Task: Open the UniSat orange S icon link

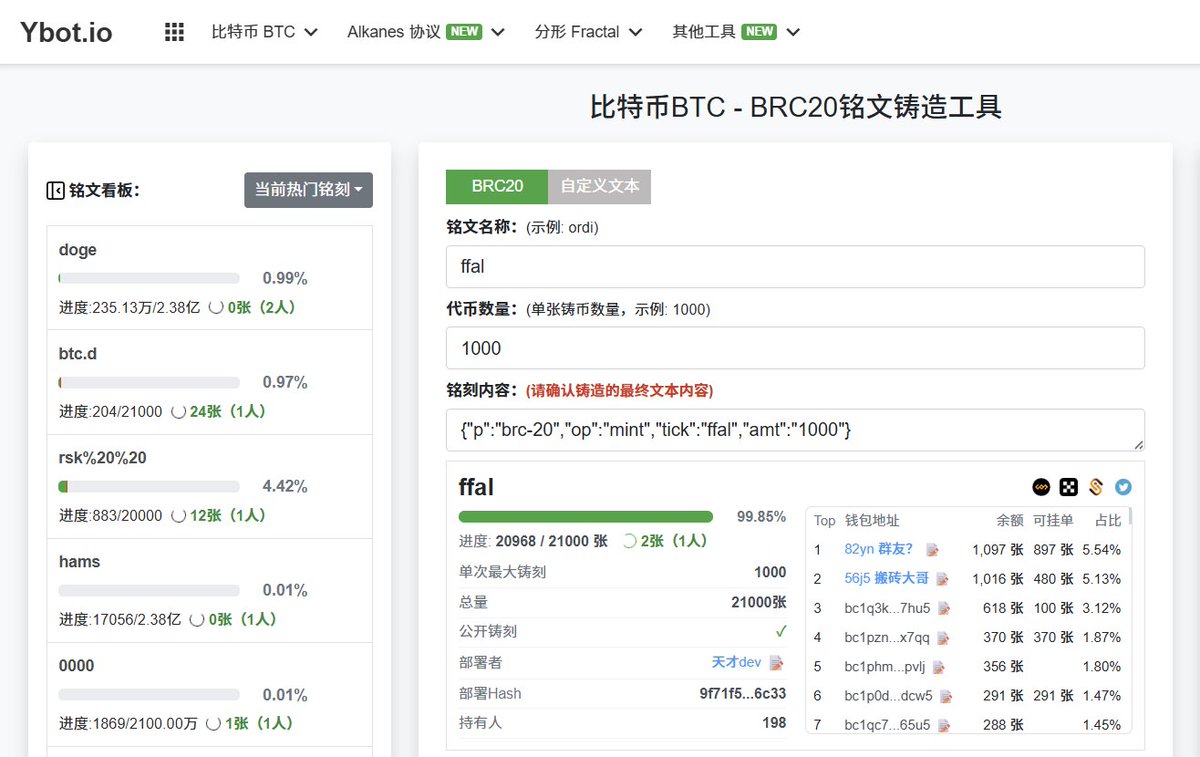Action: (x=1096, y=487)
